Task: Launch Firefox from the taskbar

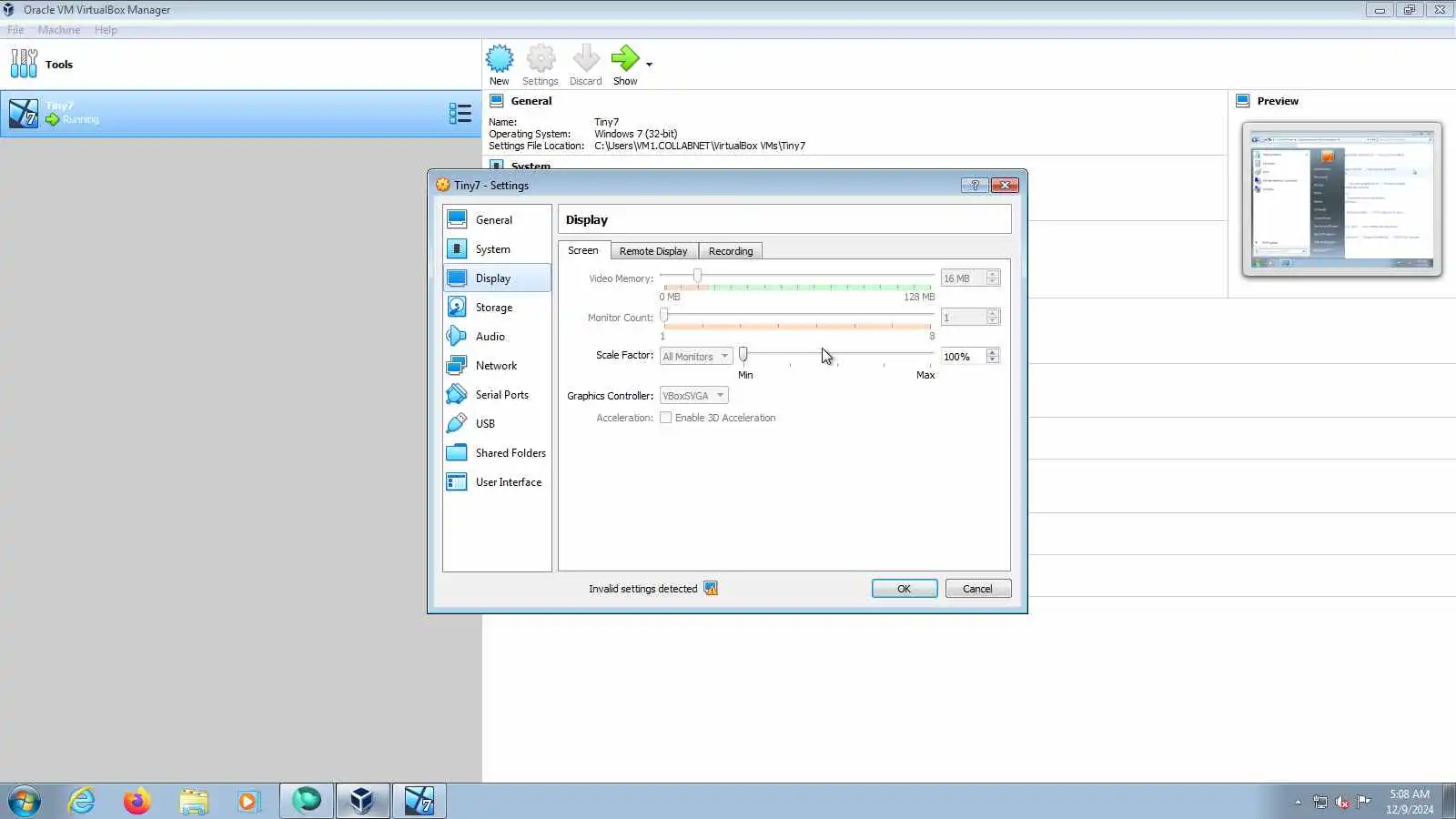Action: pos(137,802)
